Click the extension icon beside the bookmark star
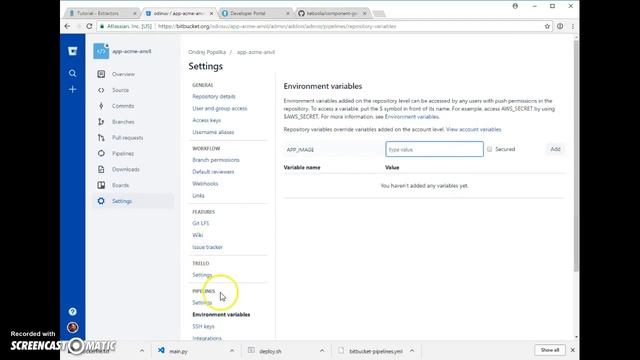The image size is (640, 360). [560, 26]
